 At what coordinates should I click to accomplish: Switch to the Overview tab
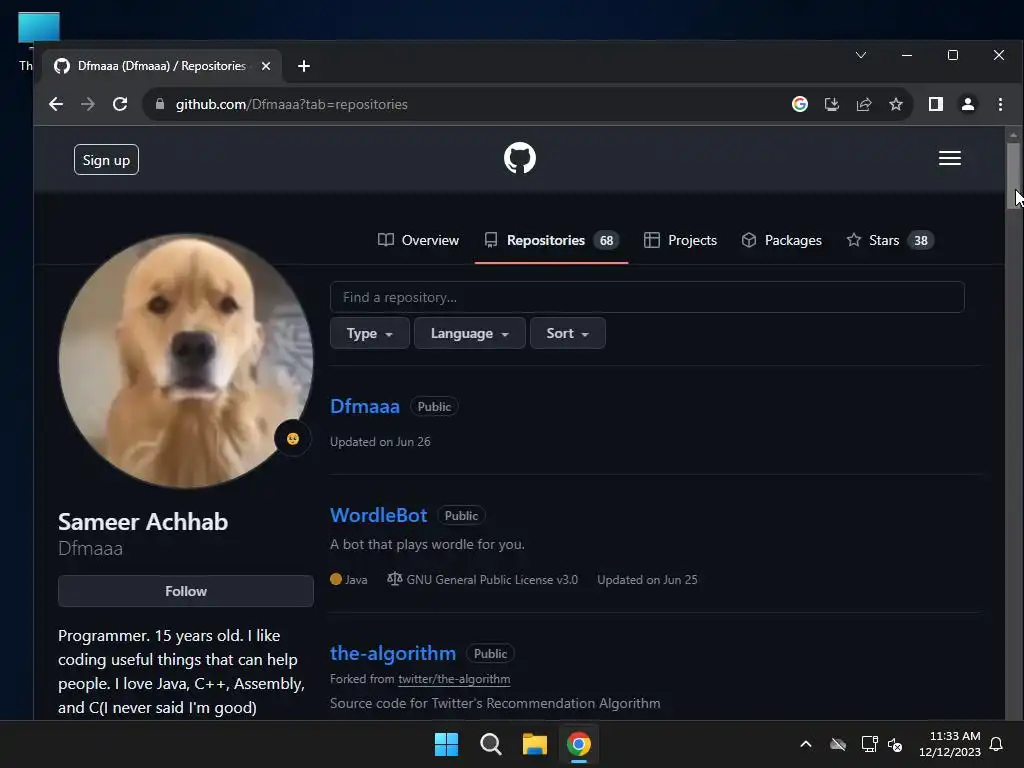coord(419,240)
